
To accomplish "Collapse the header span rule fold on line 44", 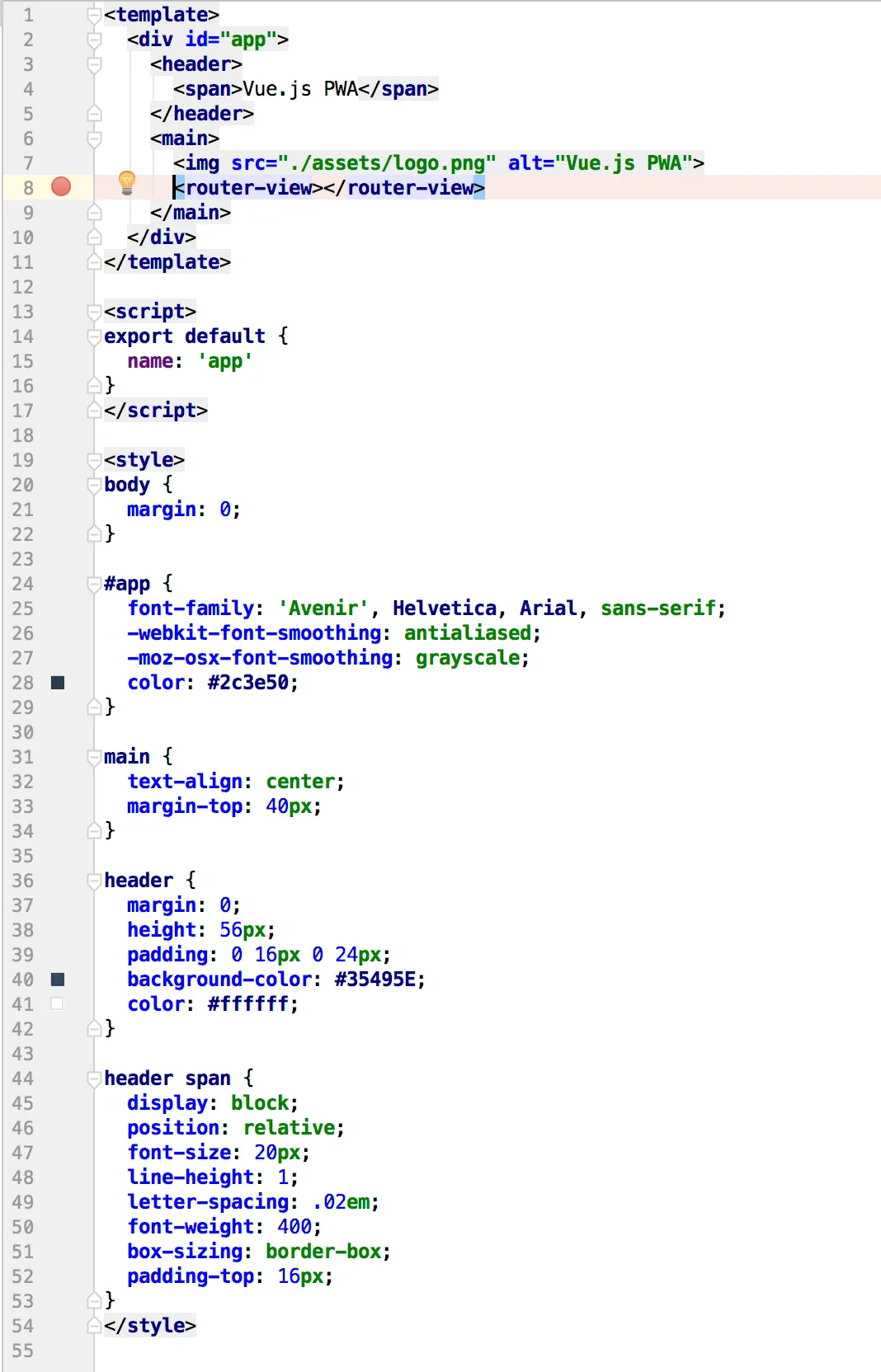I will point(94,1078).
